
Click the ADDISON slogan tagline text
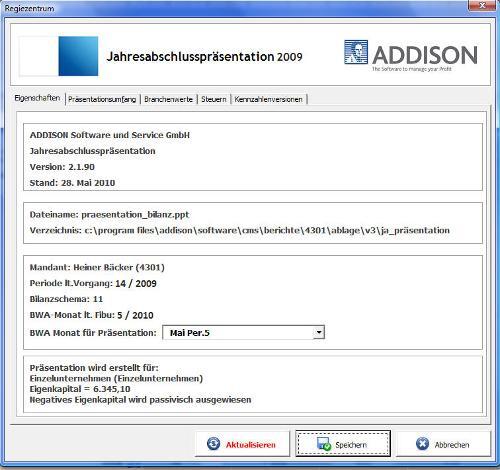[412, 69]
